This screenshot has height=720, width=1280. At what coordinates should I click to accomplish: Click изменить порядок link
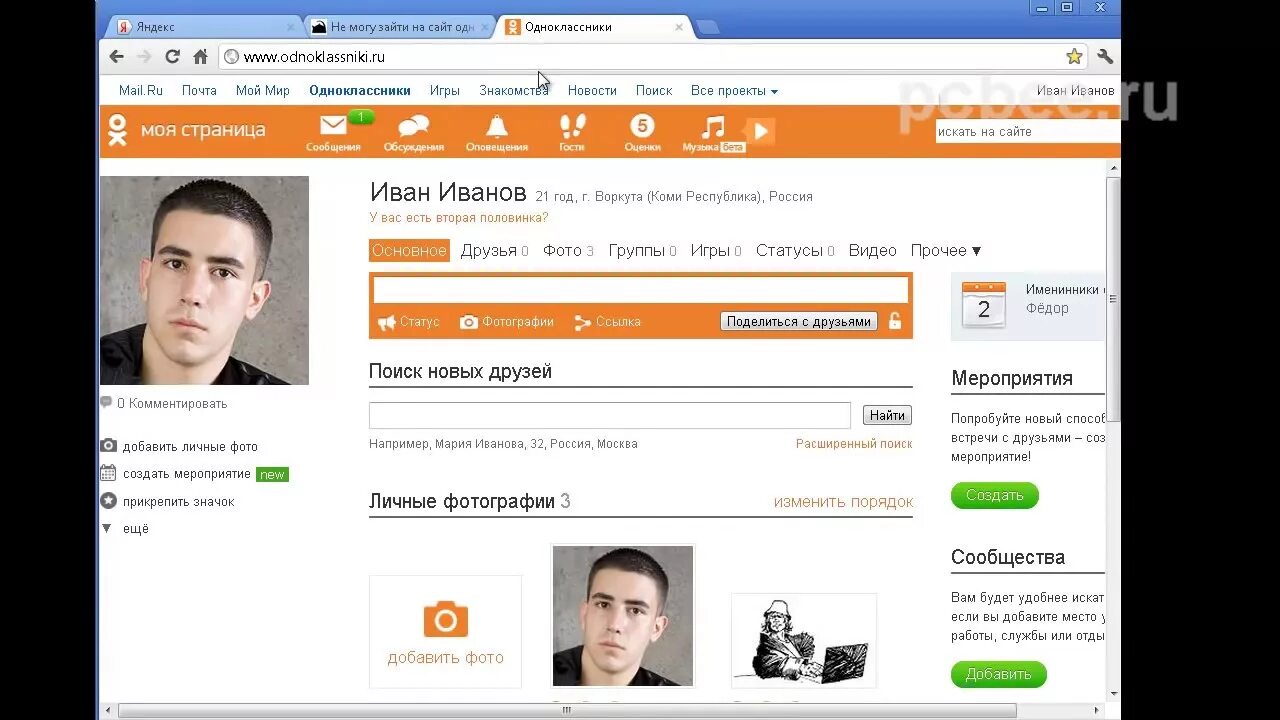[843, 502]
